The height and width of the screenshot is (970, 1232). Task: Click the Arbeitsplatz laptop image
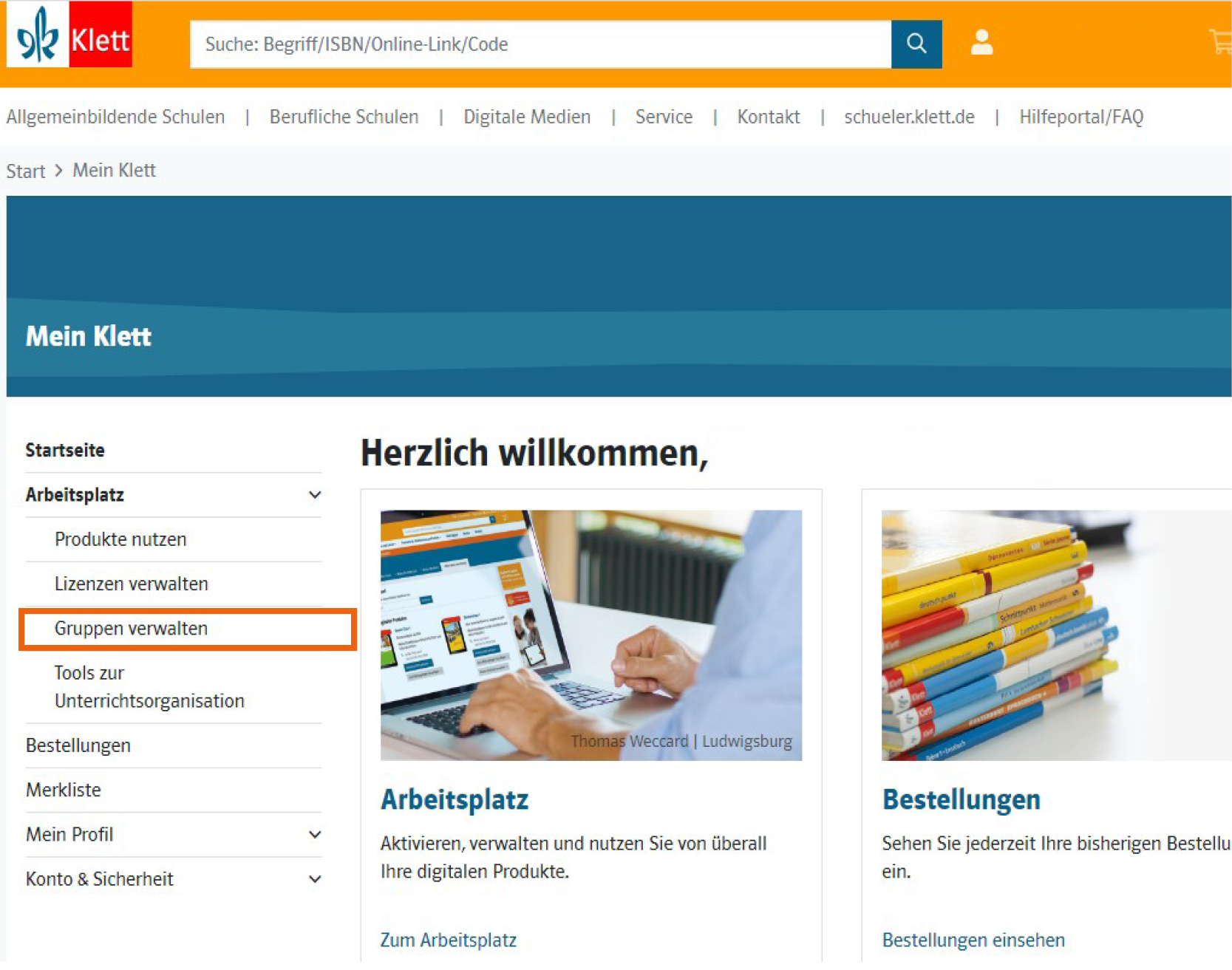tap(591, 635)
